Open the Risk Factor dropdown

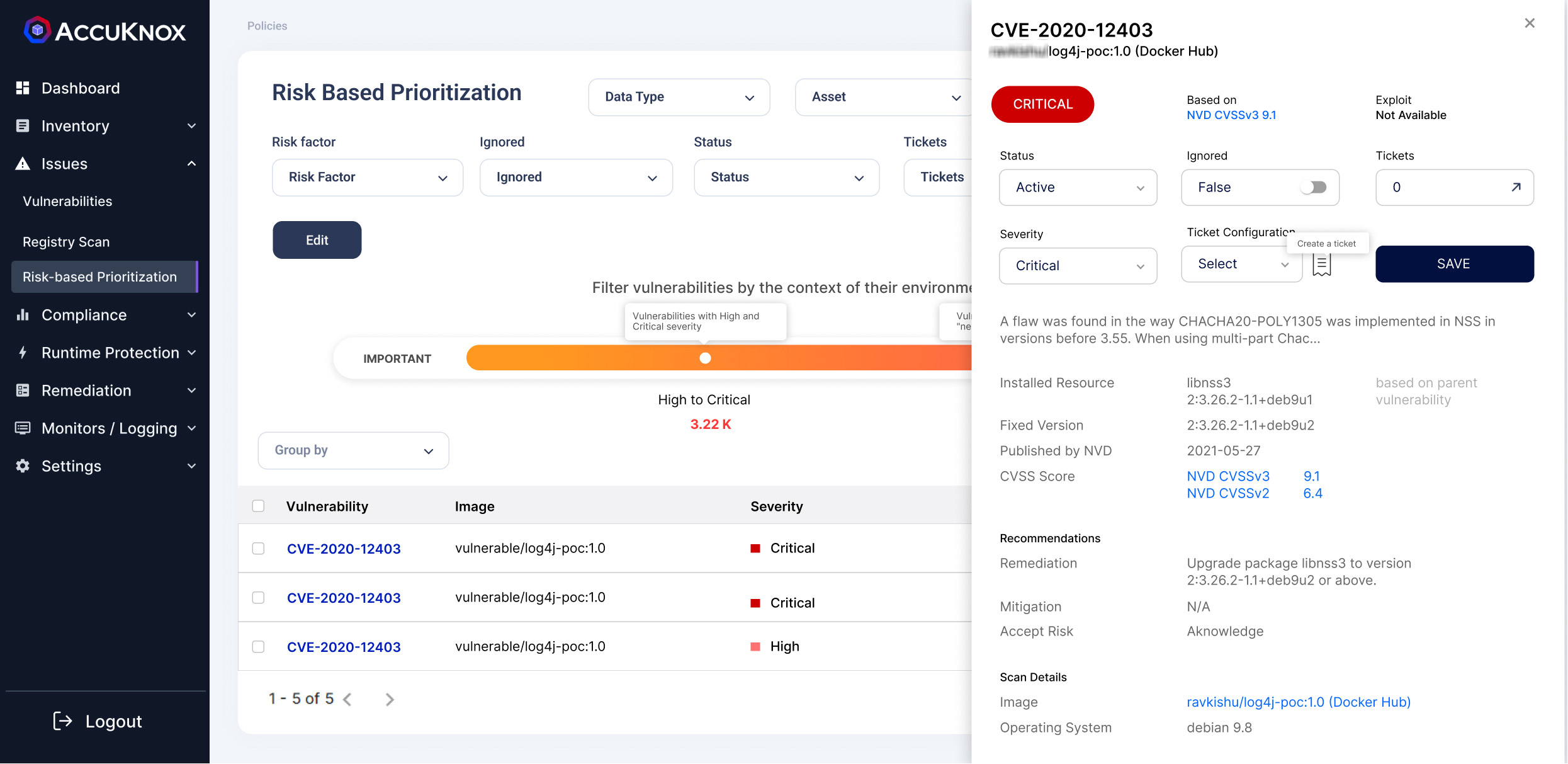(368, 177)
